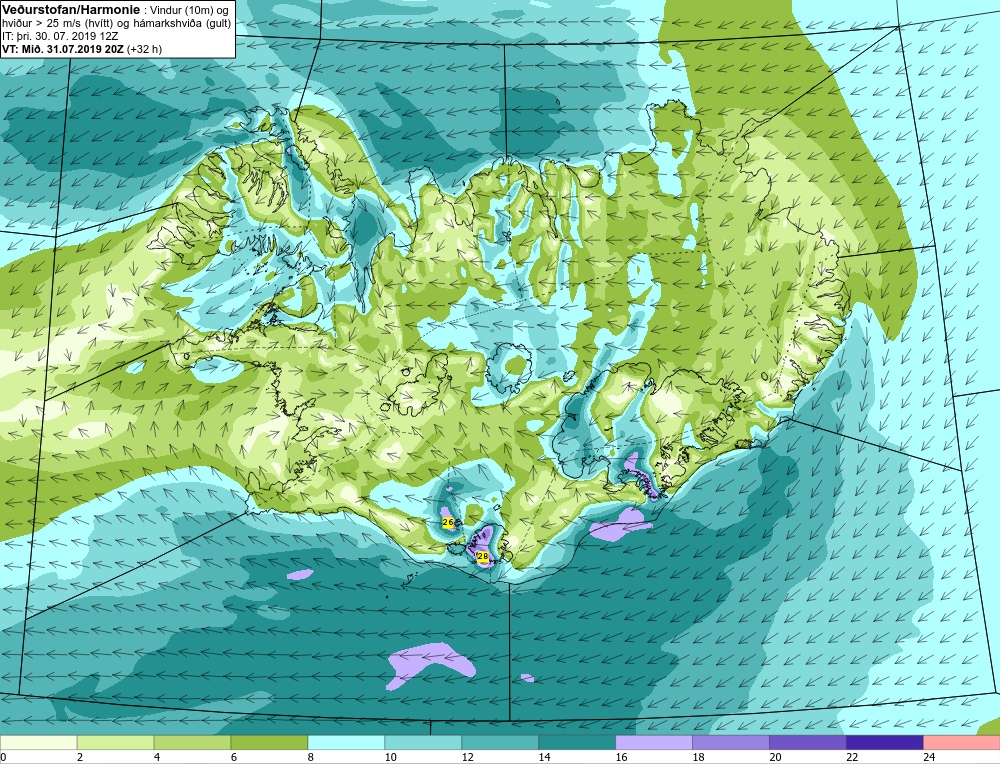Click the legend scale label '6'

point(233,758)
